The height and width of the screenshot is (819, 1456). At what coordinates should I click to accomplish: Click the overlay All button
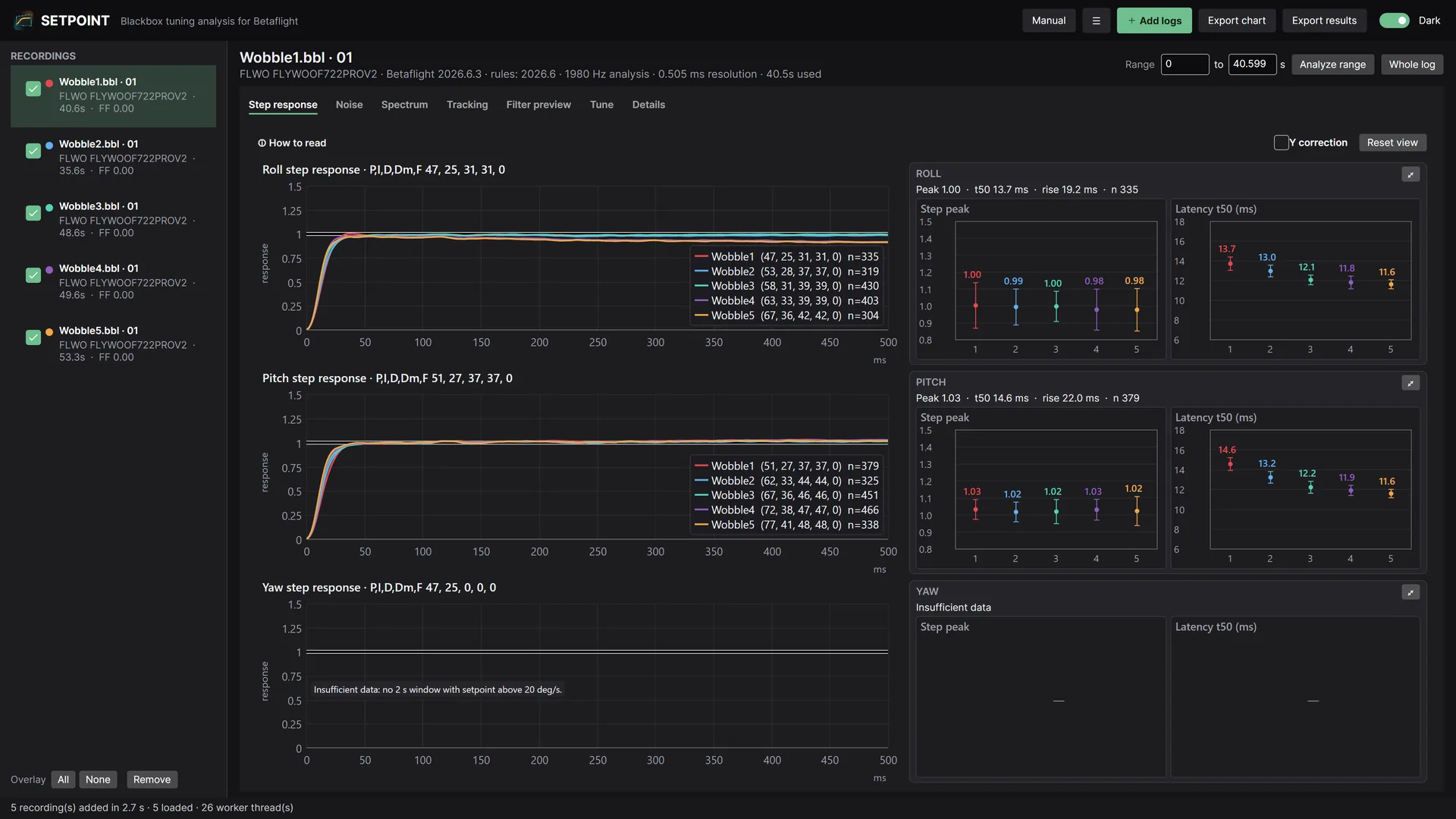pyautogui.click(x=63, y=780)
